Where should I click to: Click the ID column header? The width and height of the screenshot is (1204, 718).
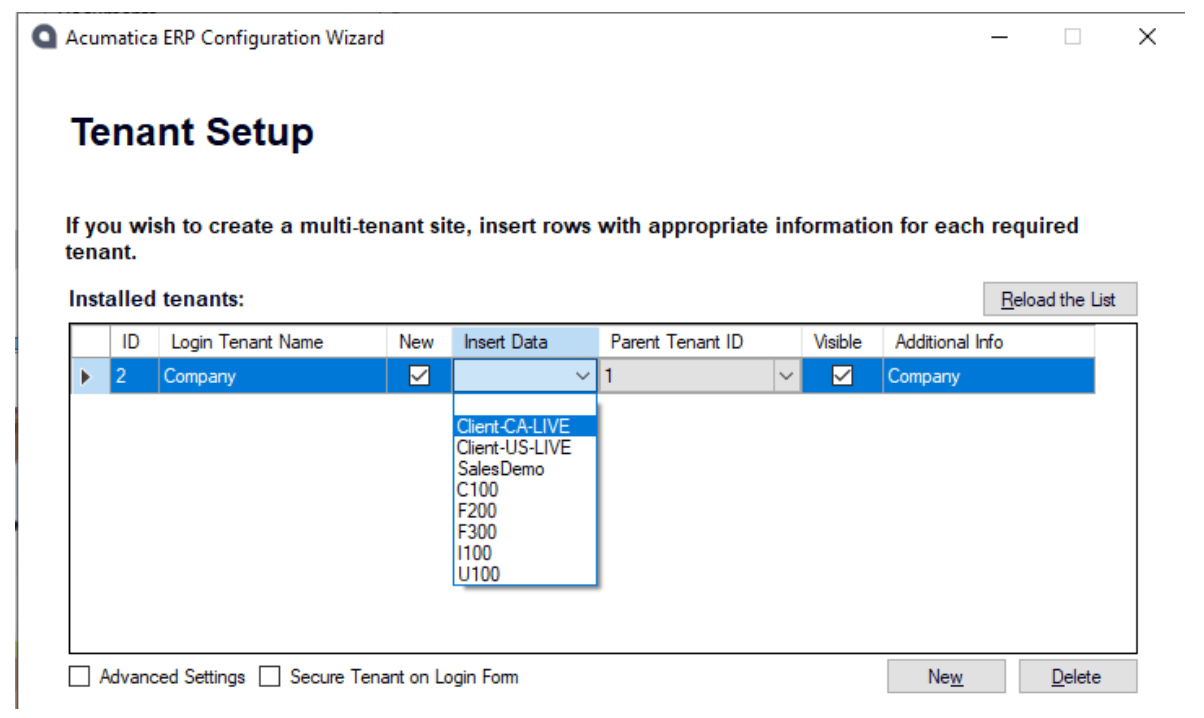point(134,342)
